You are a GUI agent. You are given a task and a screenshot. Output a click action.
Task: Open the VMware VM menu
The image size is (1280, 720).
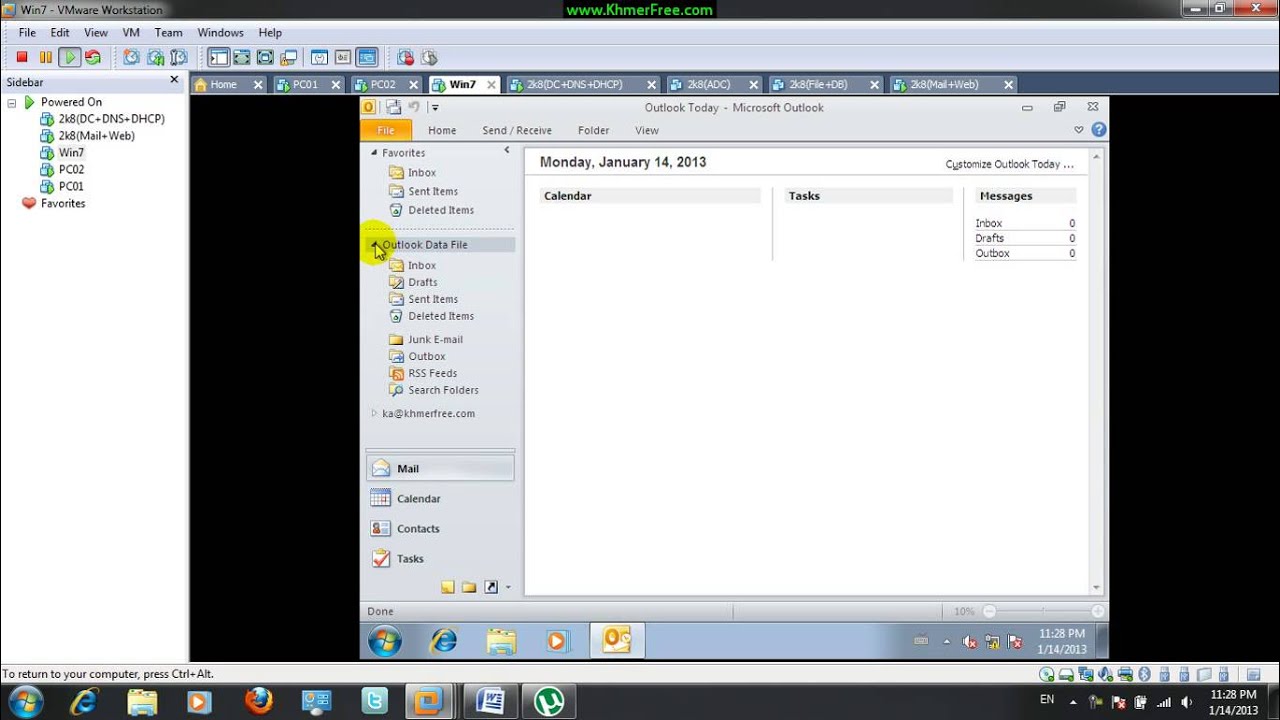tap(131, 32)
